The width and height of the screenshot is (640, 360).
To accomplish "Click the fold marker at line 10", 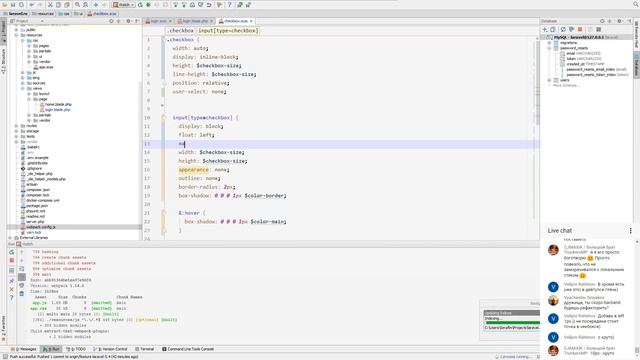I will click(x=163, y=118).
